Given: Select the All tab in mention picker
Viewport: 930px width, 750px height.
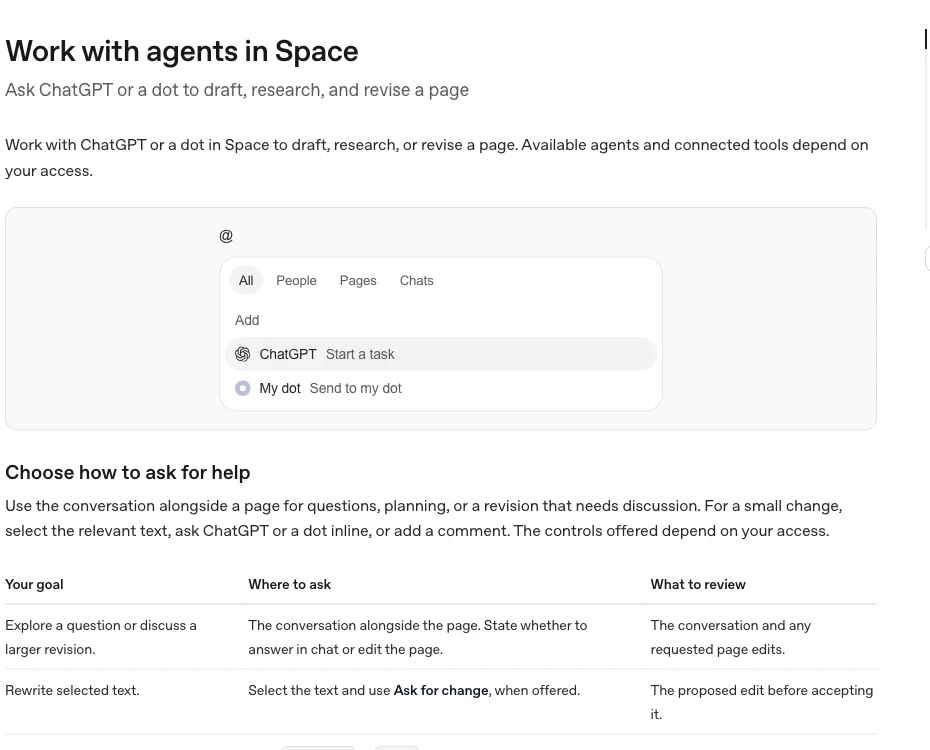Looking at the screenshot, I should tap(246, 280).
